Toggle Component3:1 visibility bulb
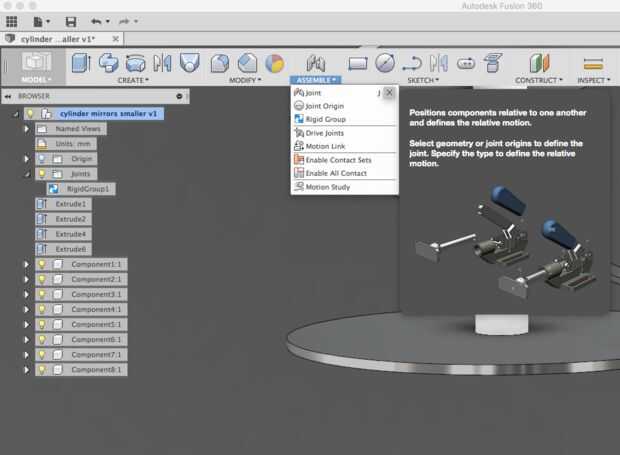 tap(42, 294)
